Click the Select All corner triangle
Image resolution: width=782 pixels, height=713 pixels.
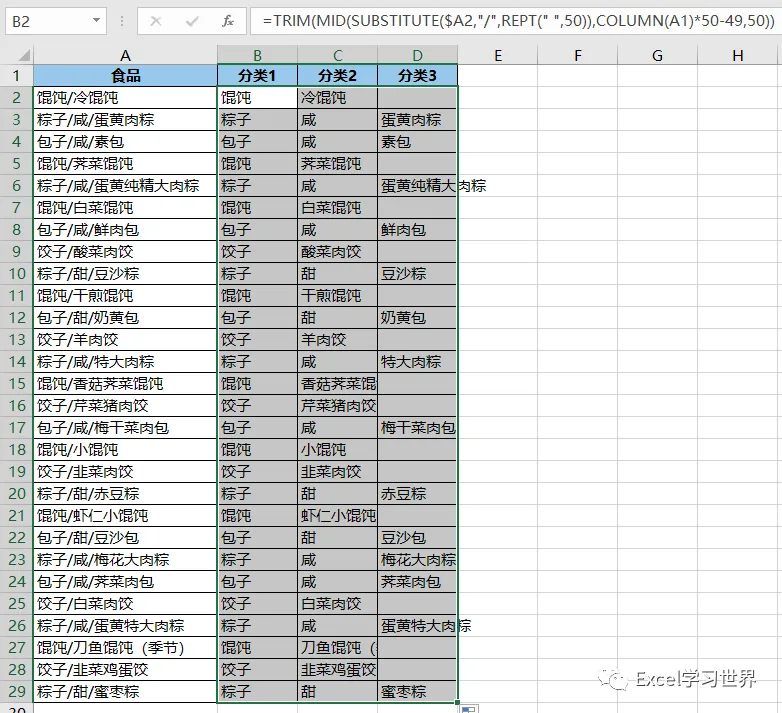[x=22, y=55]
